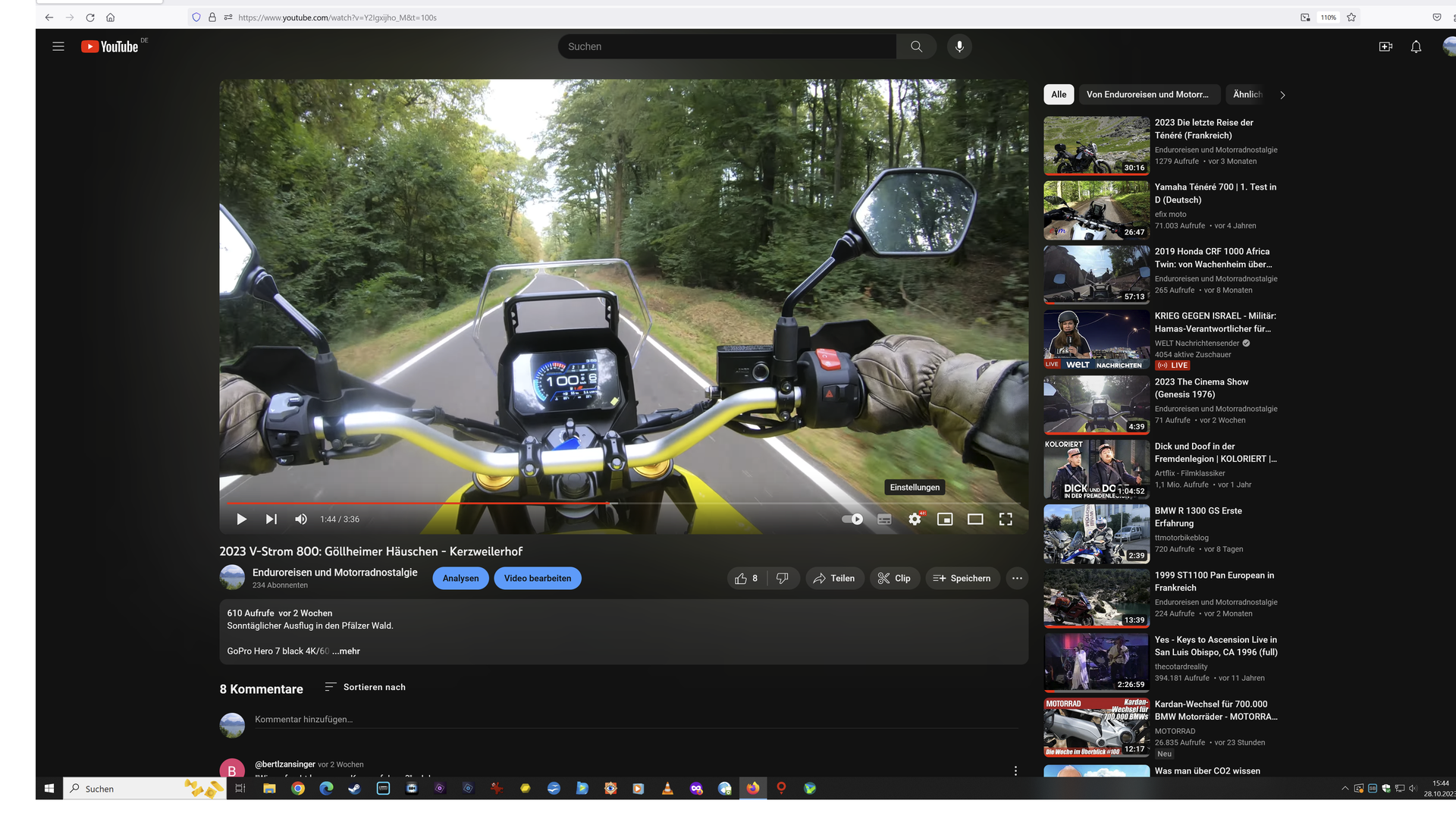Open the Sortieren nach comment sorting menu
1456x819 pixels.
click(366, 687)
